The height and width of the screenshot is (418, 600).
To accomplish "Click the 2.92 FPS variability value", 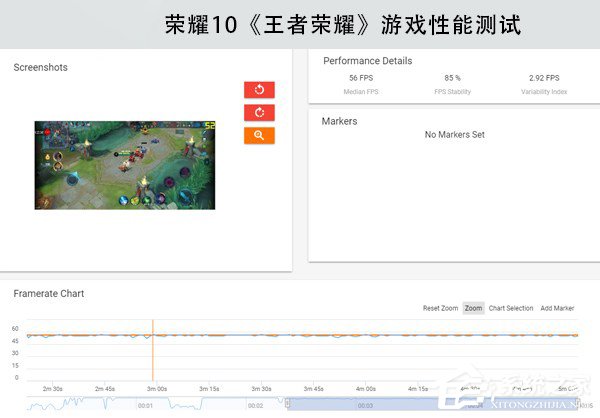I will point(544,78).
